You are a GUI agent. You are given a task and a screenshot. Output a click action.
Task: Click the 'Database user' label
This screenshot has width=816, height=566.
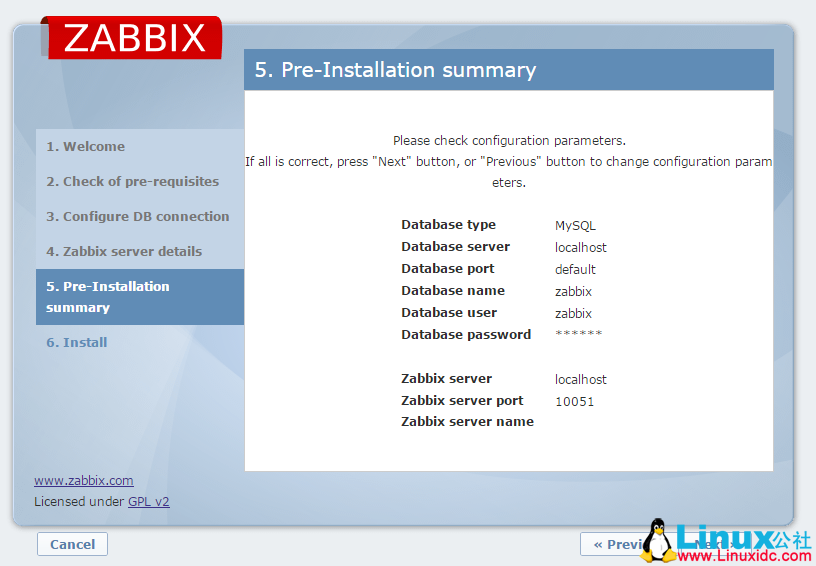pyautogui.click(x=449, y=312)
